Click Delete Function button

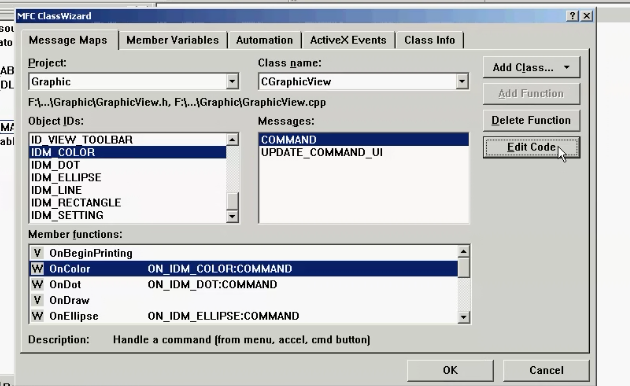coord(531,120)
